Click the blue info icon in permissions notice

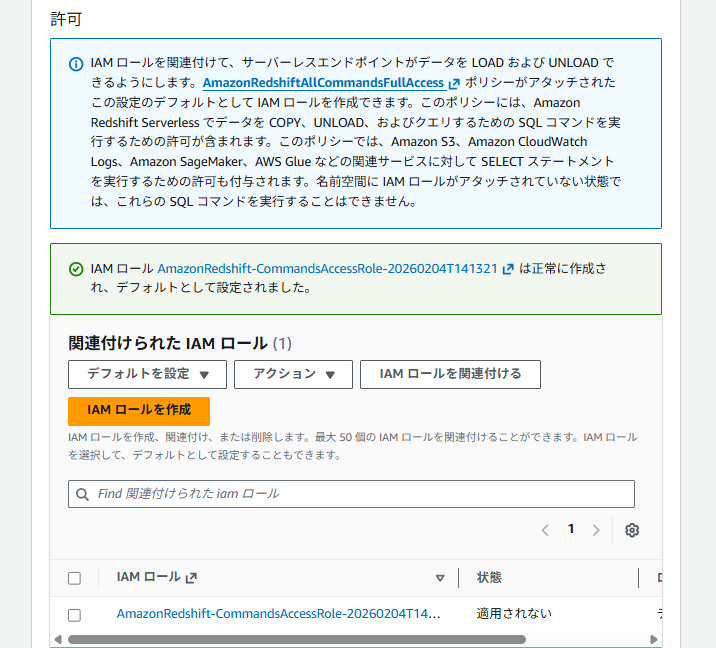[x=76, y=64]
